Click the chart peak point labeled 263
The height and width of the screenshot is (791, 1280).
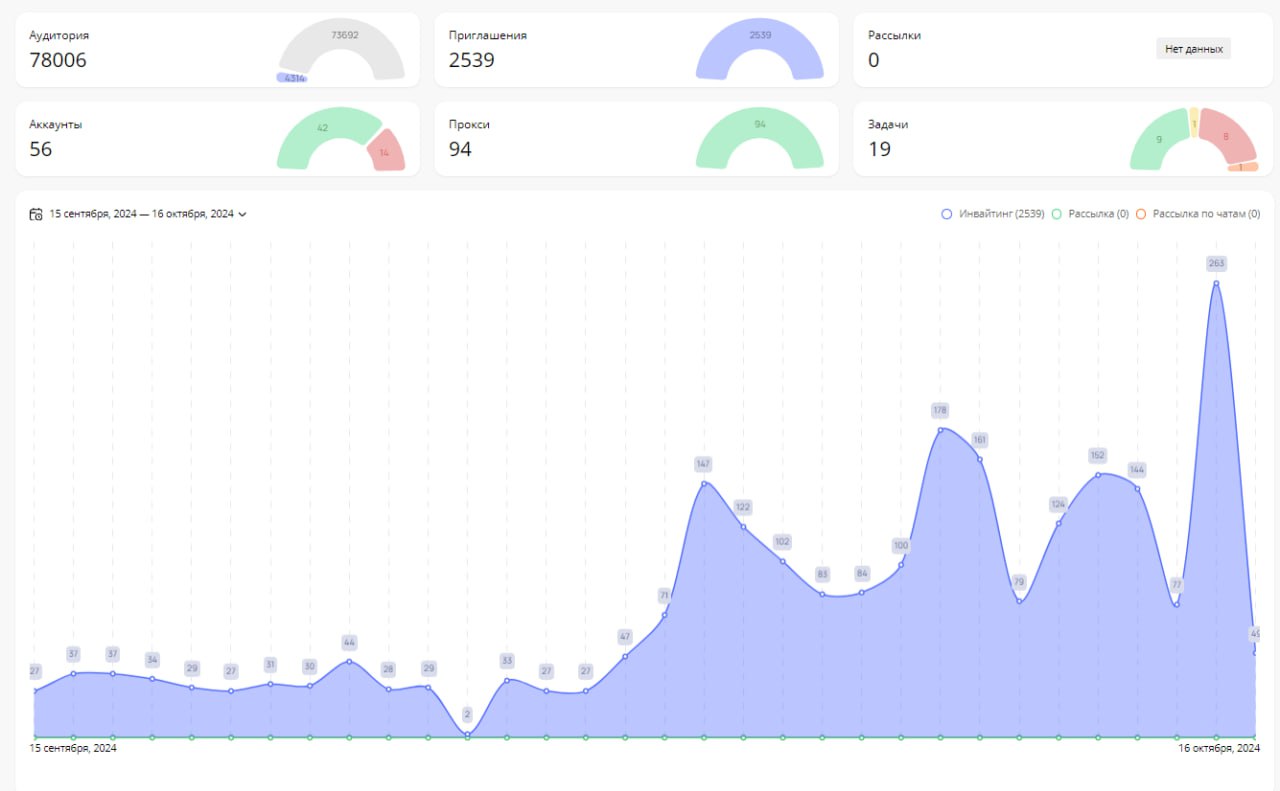(1216, 283)
